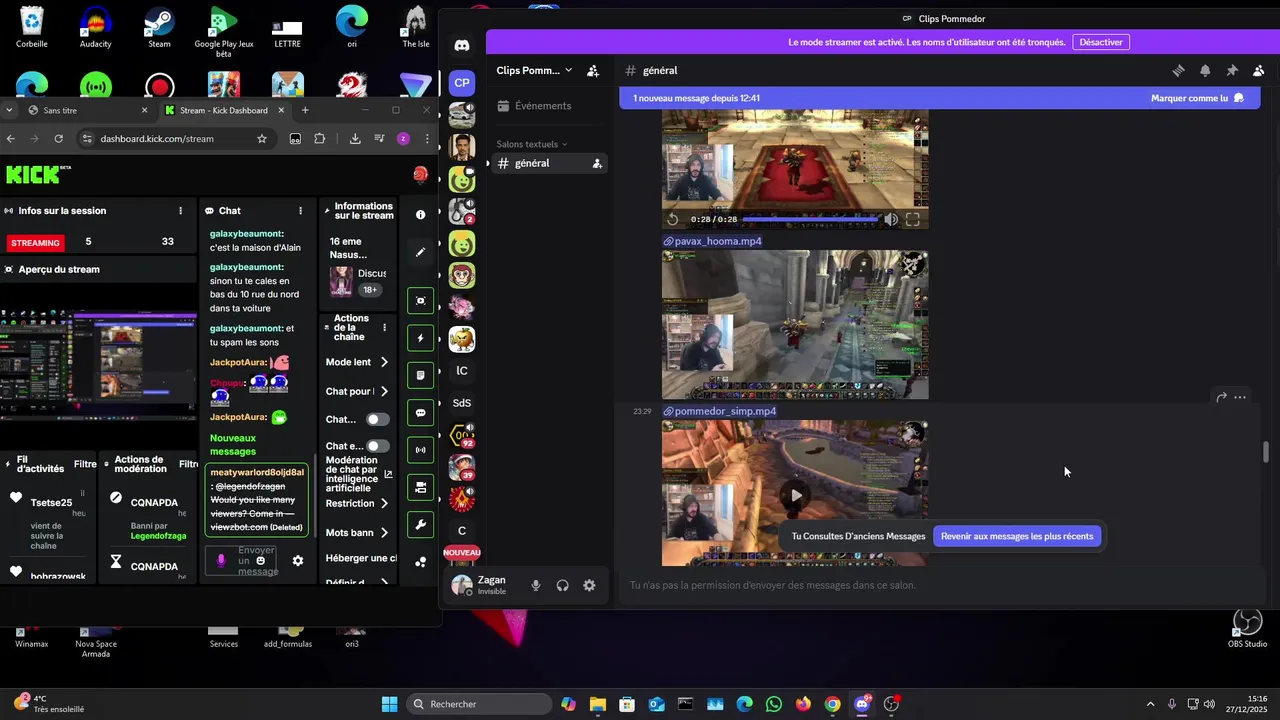The image size is (1280, 720).
Task: Open notification bell settings in Discord header
Action: (x=1205, y=70)
